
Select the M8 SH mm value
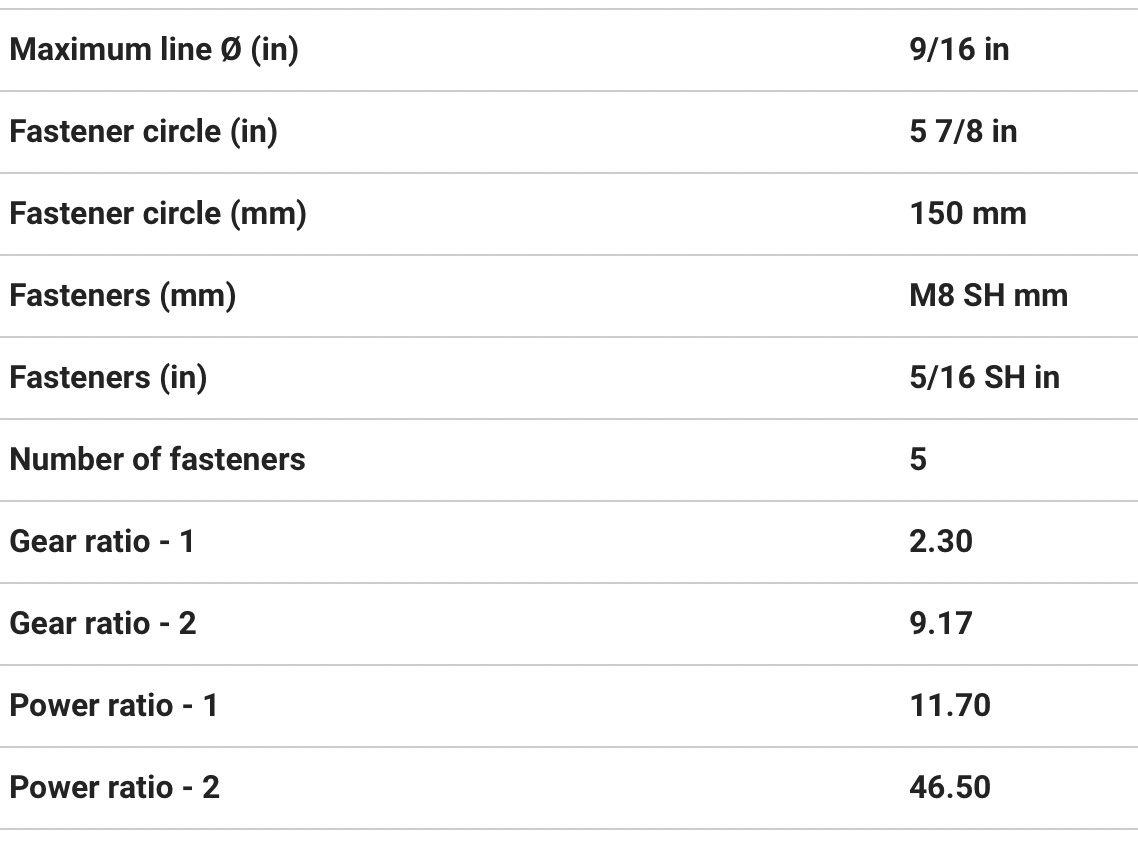988,296
